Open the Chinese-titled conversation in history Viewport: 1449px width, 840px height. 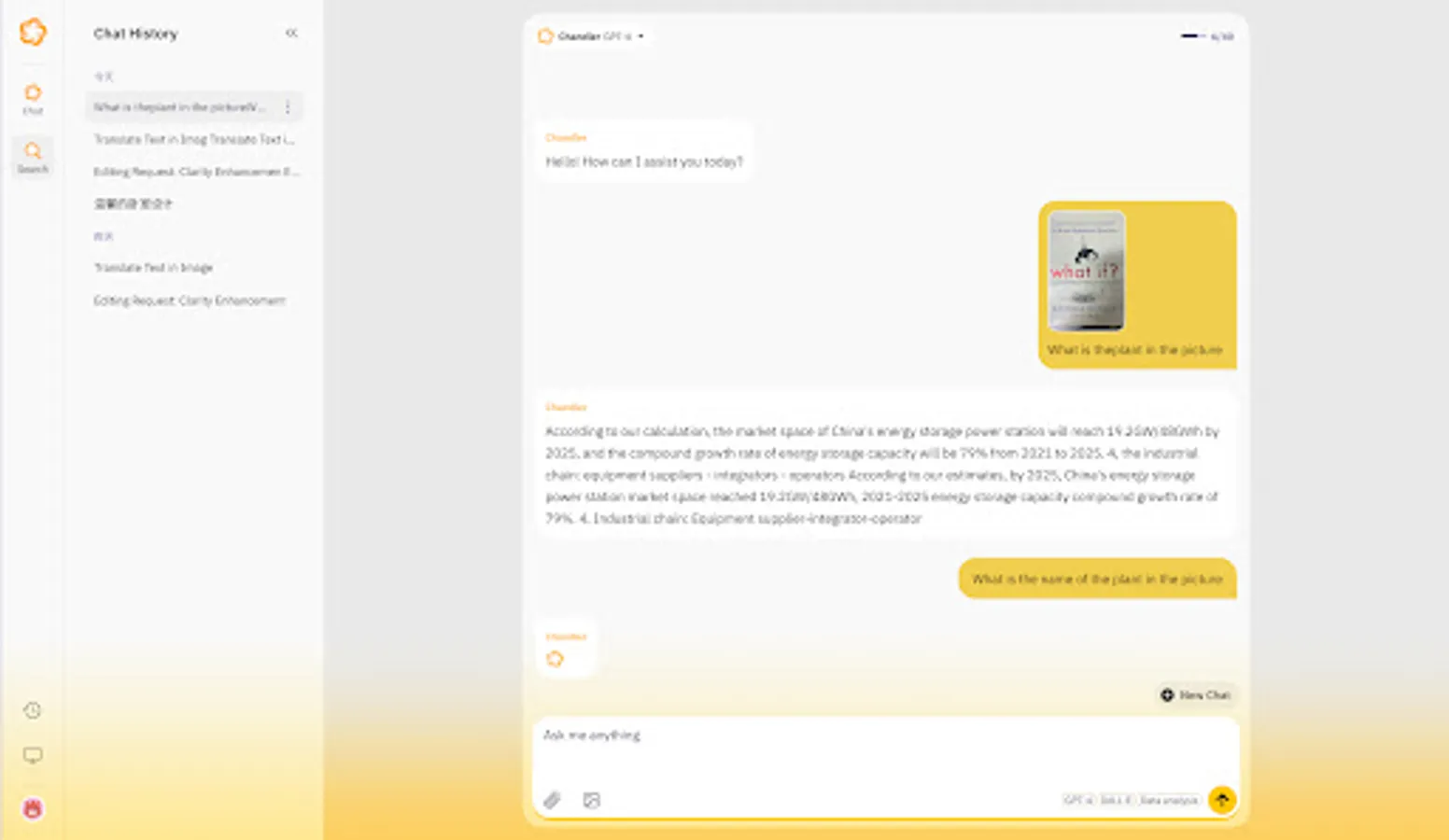click(135, 203)
